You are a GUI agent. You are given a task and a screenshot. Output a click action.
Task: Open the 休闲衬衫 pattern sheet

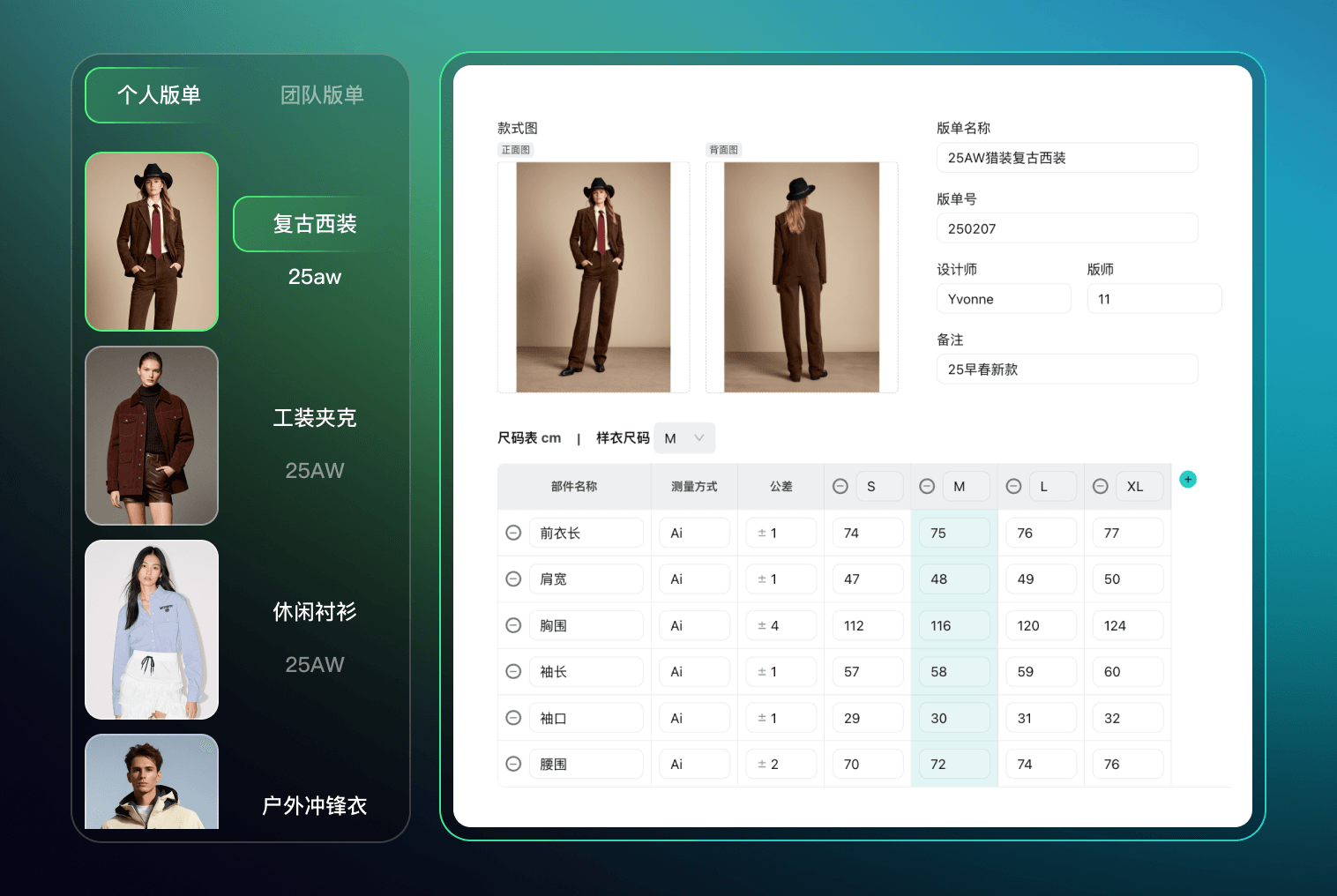[x=315, y=612]
